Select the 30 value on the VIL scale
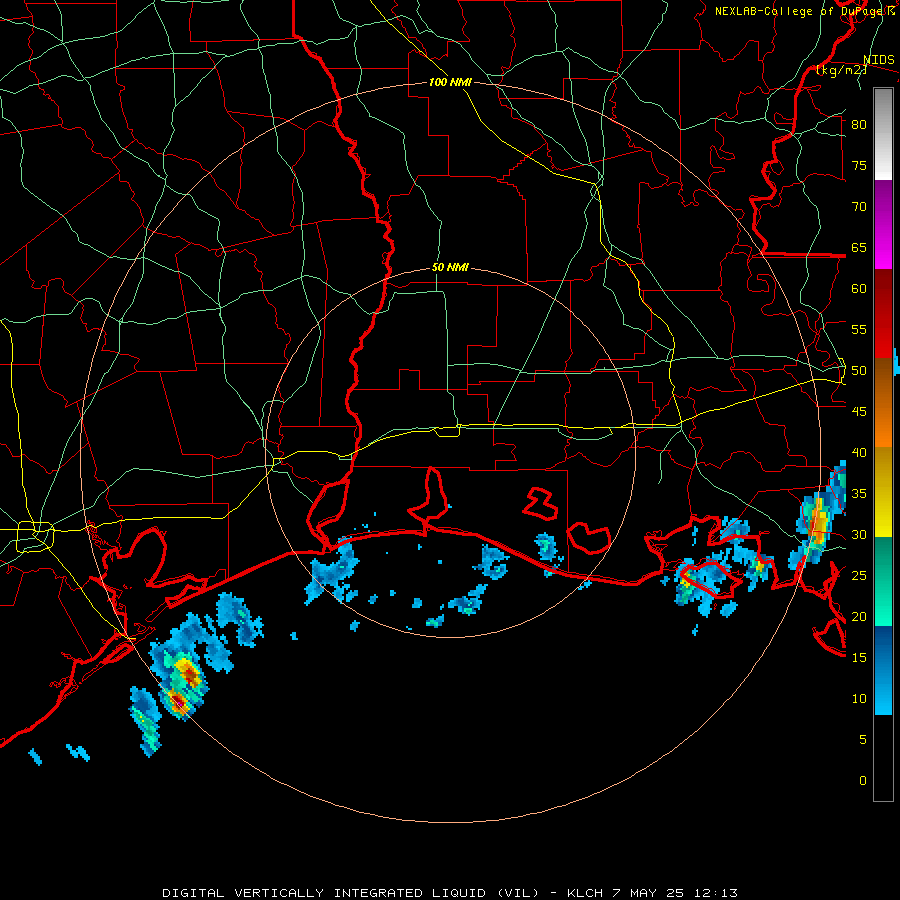Screen dimensions: 900x900 [859, 534]
